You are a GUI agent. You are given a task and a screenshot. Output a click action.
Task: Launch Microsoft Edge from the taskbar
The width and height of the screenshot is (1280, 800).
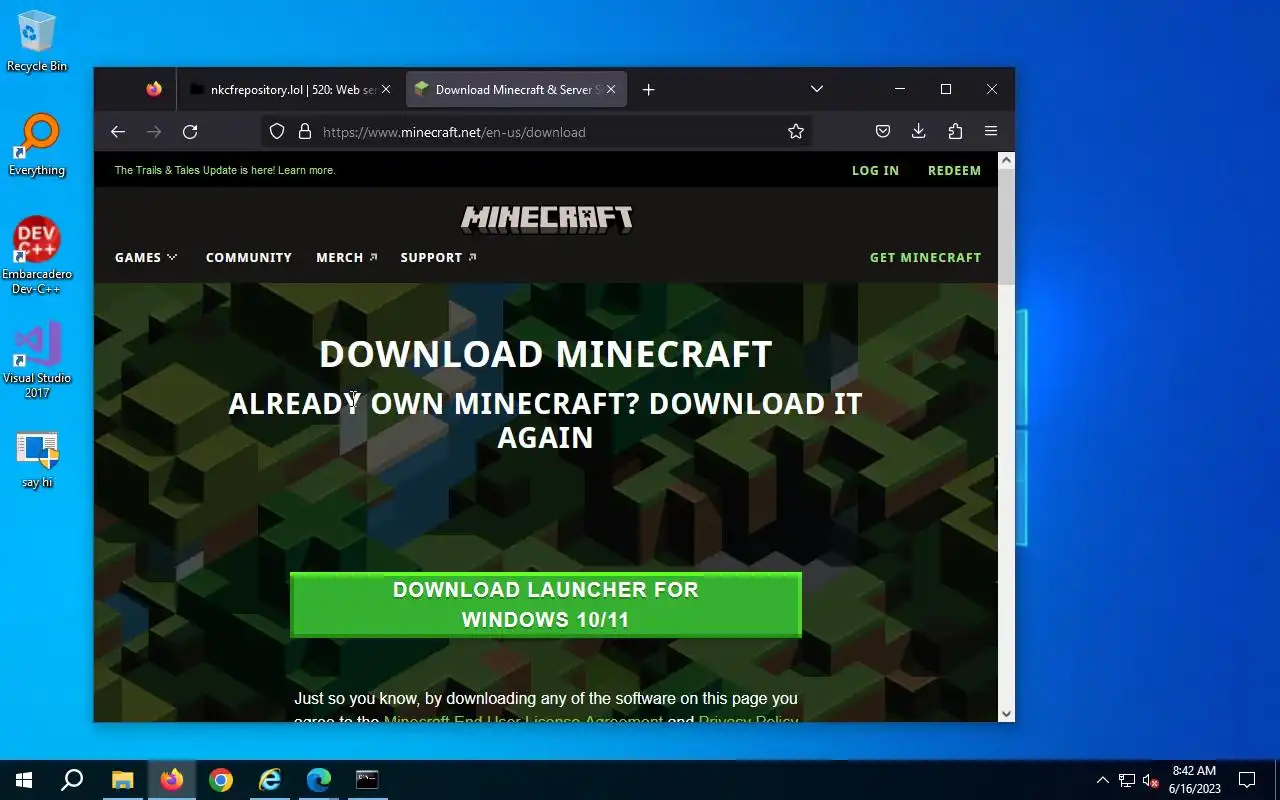[318, 780]
